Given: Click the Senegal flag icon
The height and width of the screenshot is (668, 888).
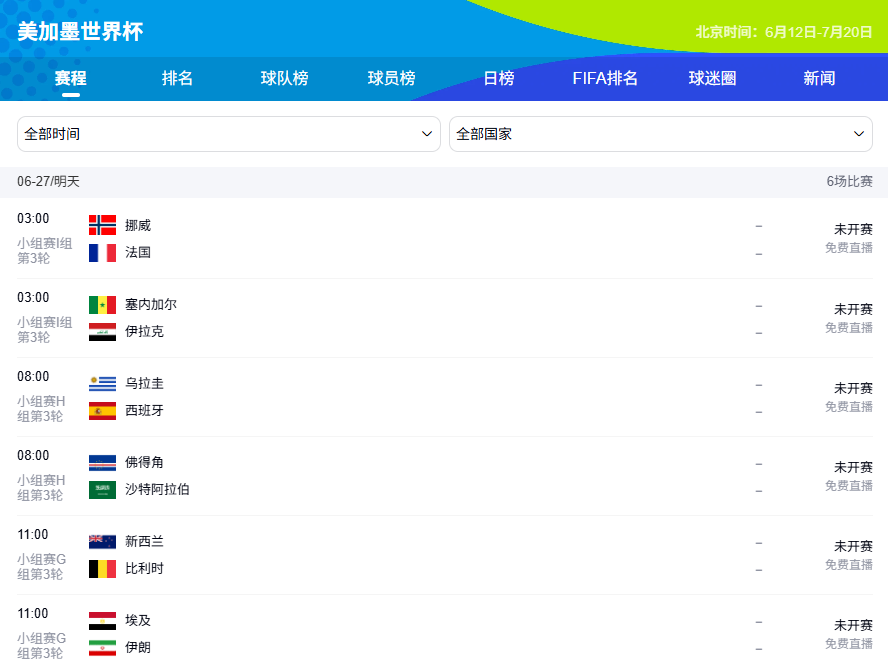Looking at the screenshot, I should pyautogui.click(x=103, y=305).
